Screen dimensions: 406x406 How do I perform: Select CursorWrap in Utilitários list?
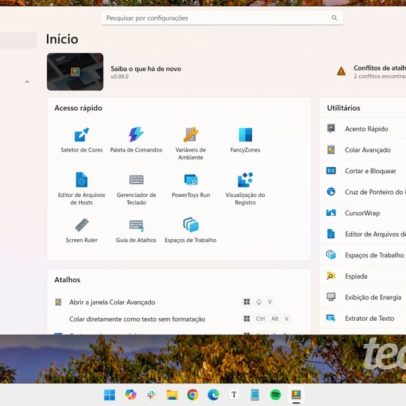click(x=363, y=213)
